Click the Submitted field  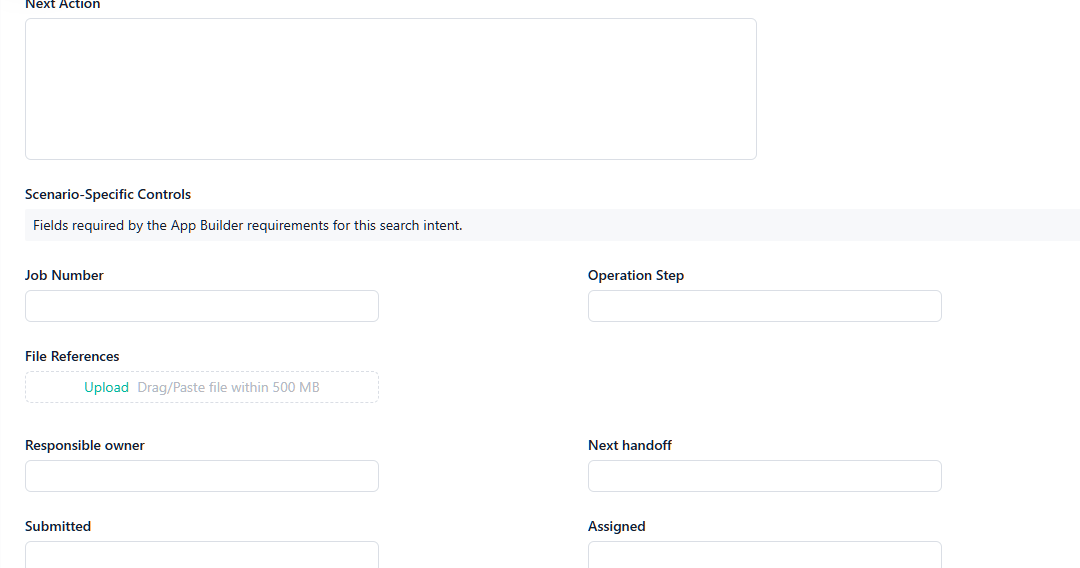pos(202,555)
